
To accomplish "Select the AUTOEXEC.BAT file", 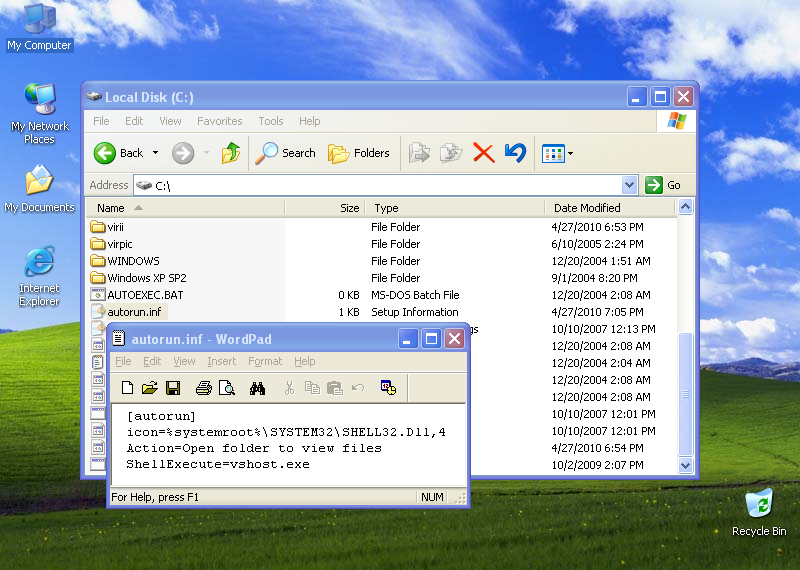I will coord(137,295).
